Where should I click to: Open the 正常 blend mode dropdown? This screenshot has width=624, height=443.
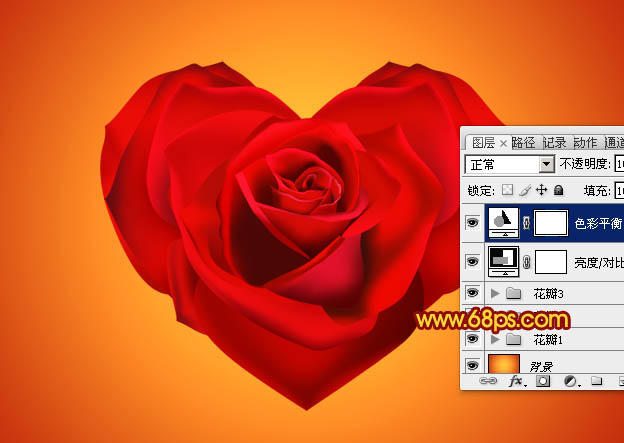(x=509, y=164)
